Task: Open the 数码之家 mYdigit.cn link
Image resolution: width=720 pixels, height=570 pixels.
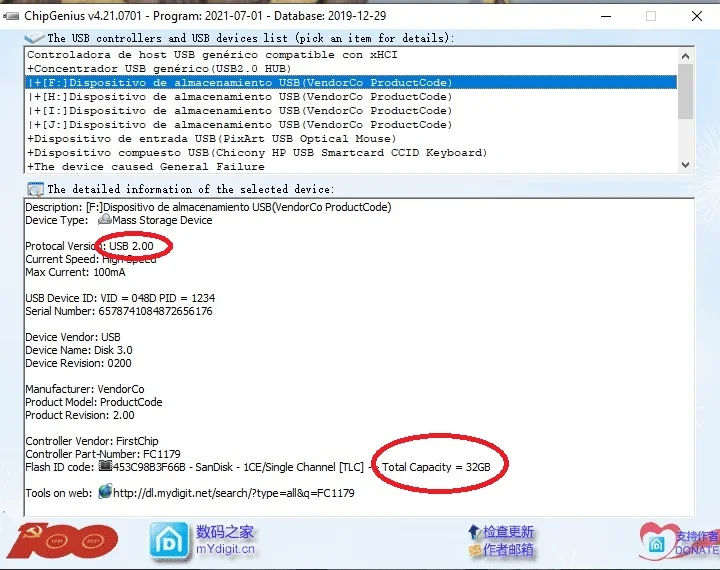Action: (225, 540)
